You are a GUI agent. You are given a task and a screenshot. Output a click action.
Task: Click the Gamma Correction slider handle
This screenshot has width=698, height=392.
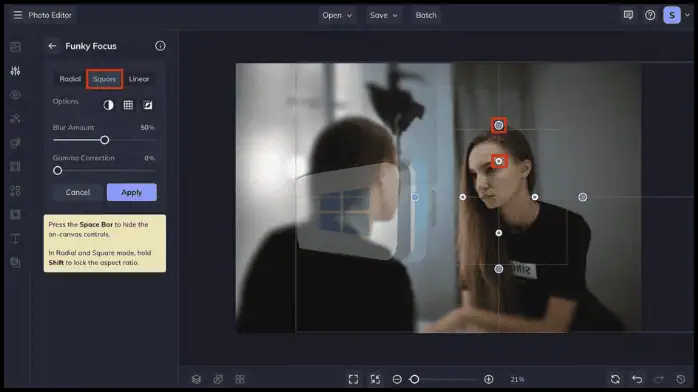(x=57, y=170)
